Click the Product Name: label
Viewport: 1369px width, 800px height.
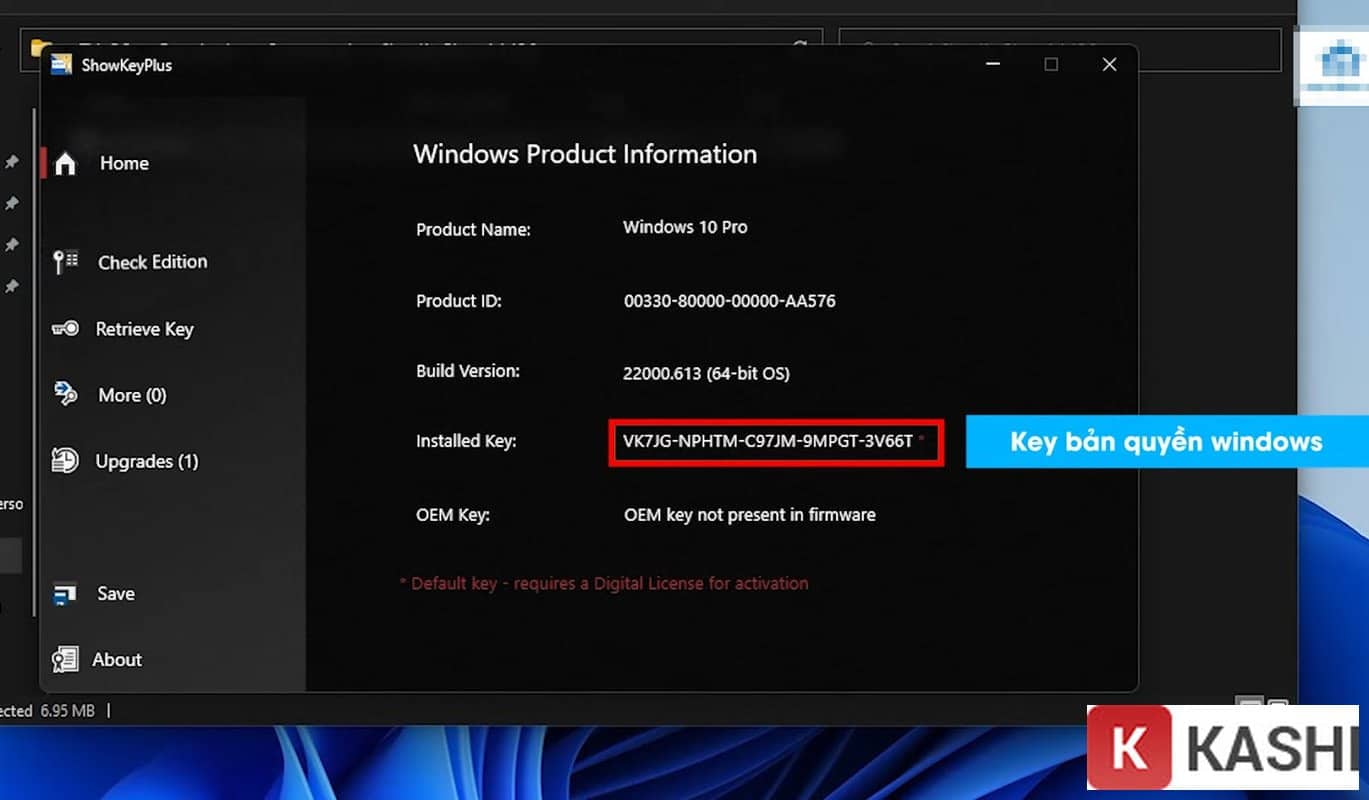pyautogui.click(x=473, y=229)
